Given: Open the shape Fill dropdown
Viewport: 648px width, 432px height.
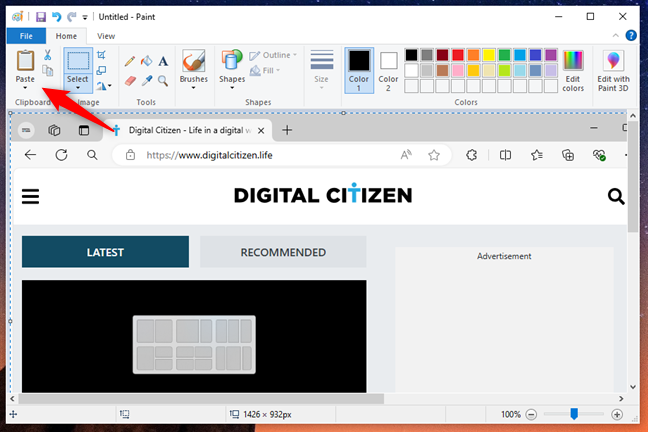Looking at the screenshot, I should [265, 70].
